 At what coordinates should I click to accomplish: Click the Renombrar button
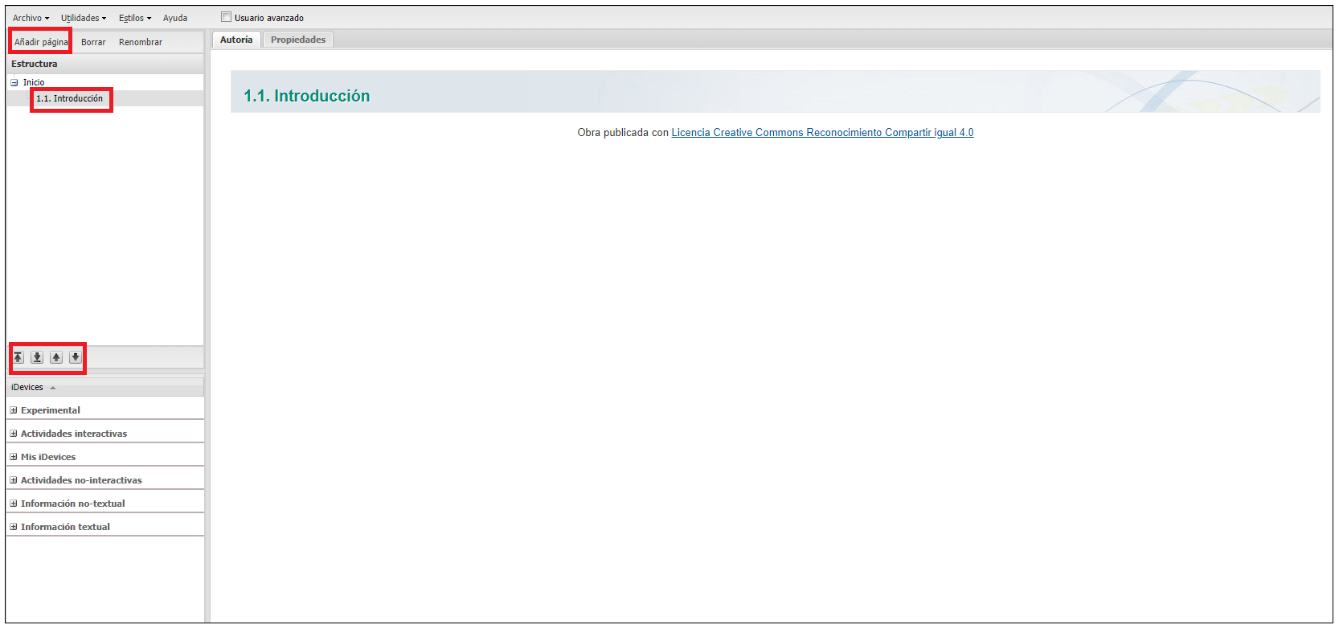click(140, 42)
